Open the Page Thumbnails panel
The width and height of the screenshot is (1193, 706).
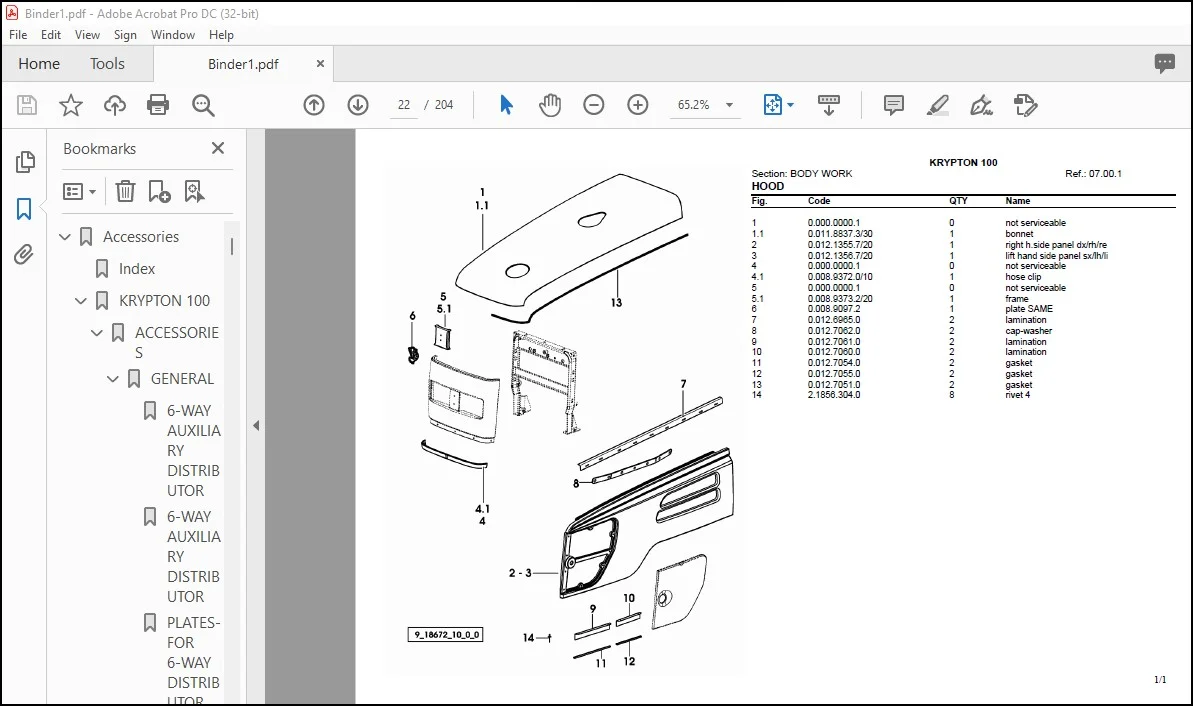click(x=25, y=161)
